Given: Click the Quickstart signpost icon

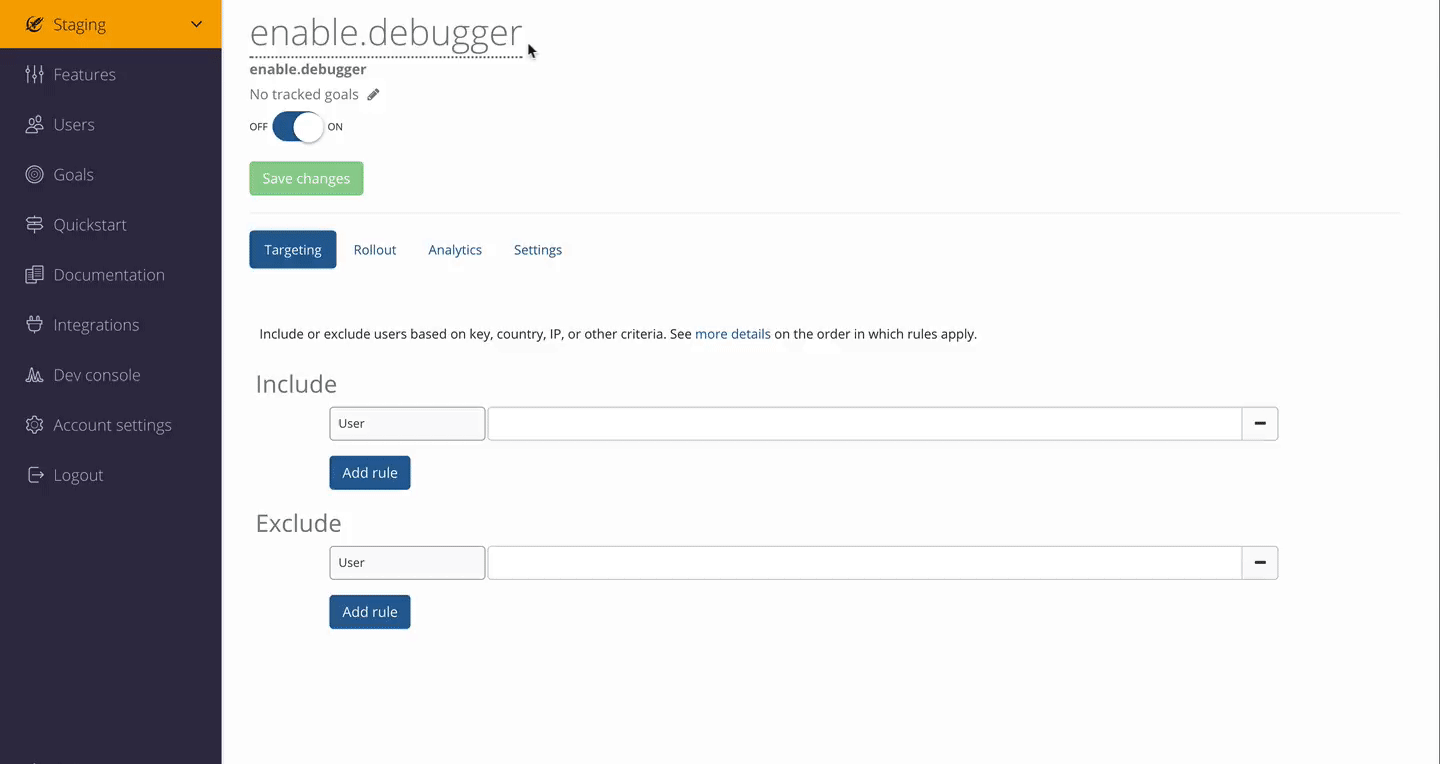Looking at the screenshot, I should 35,224.
